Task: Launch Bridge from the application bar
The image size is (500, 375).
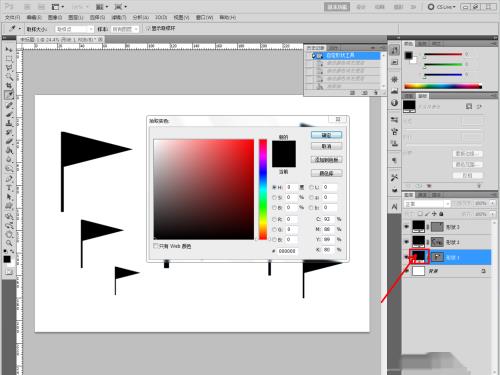Action: pyautogui.click(x=27, y=7)
